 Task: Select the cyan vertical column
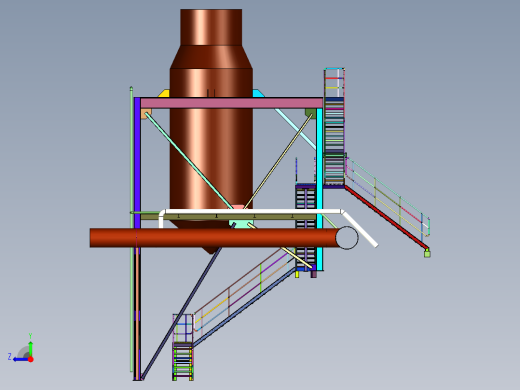(x=320, y=189)
